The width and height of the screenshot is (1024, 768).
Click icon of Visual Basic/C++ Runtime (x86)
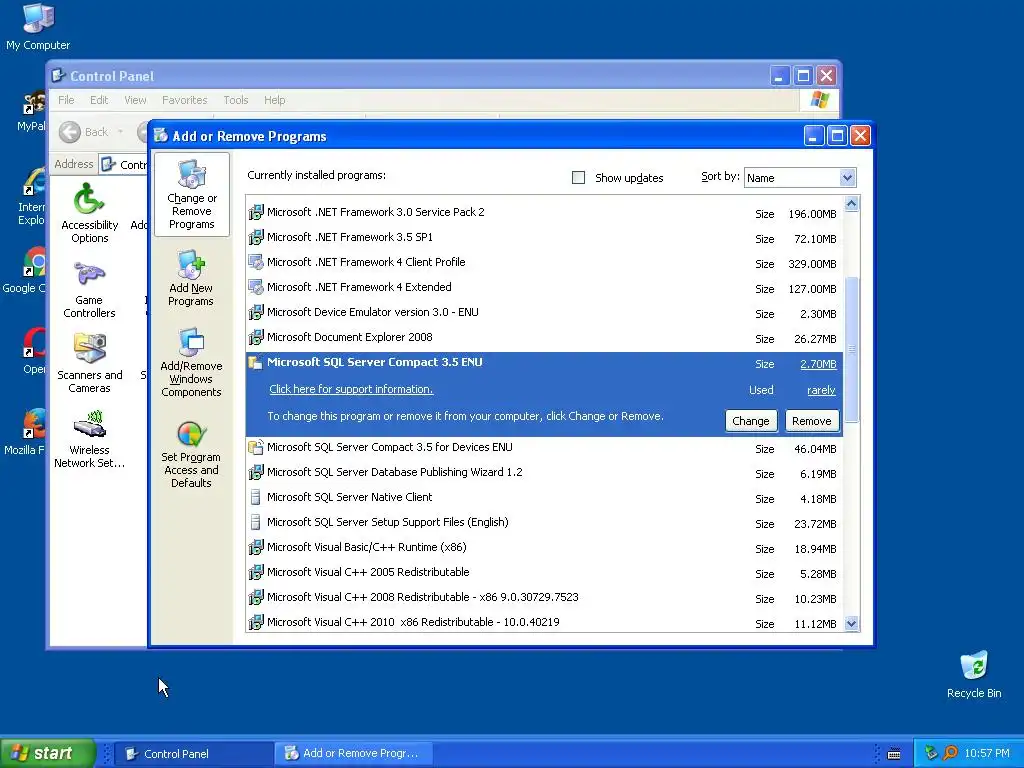coord(256,547)
